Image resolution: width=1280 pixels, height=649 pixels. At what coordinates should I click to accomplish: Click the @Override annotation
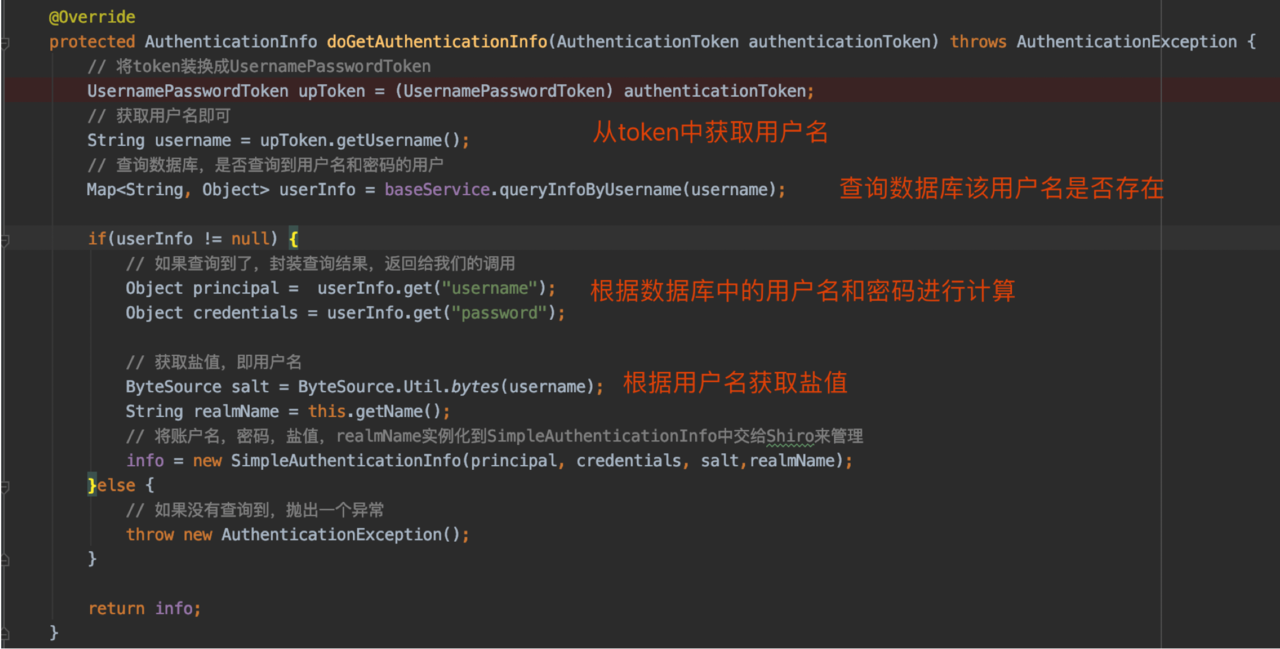[x=91, y=17]
